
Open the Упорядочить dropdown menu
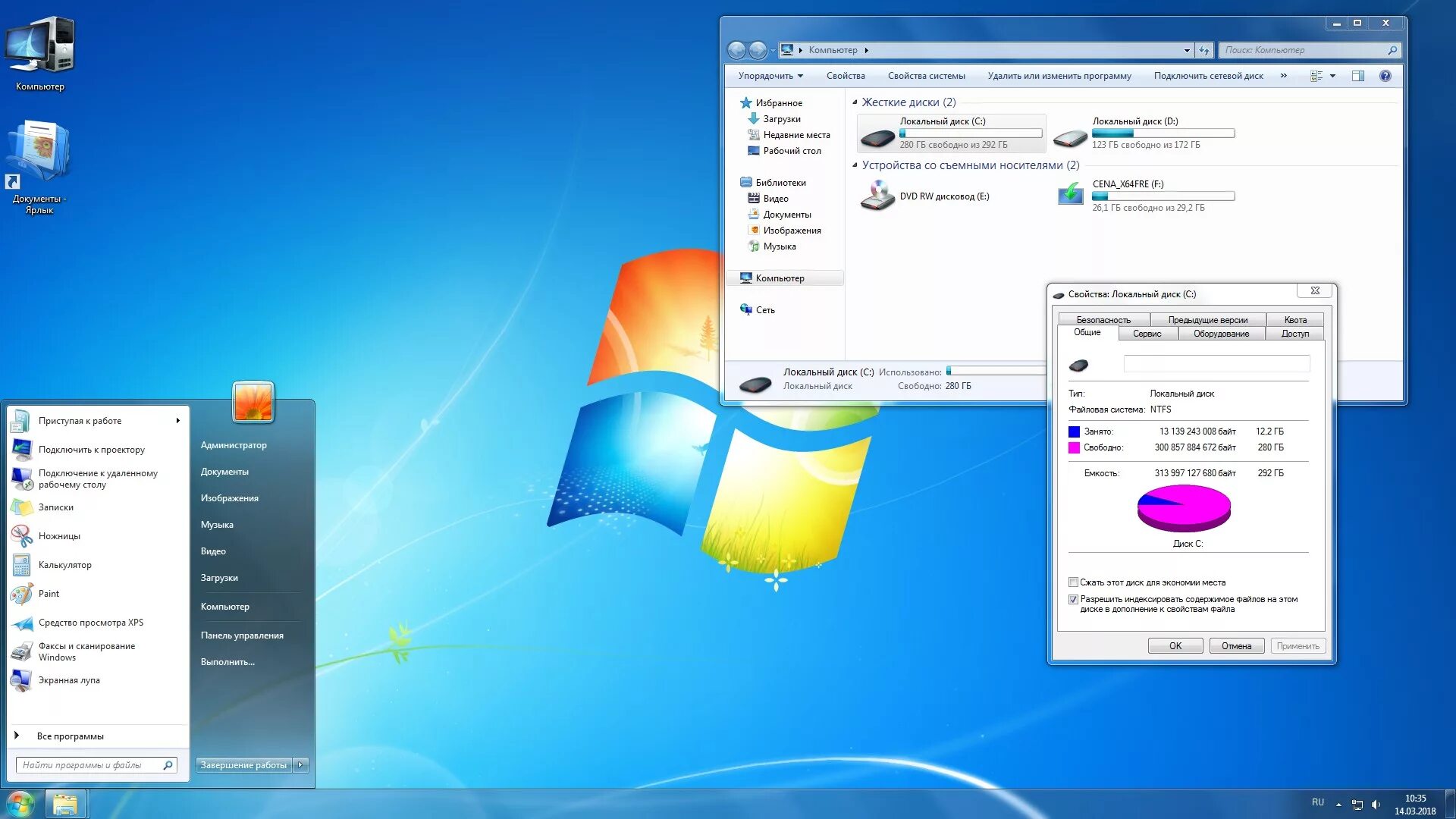(770, 76)
